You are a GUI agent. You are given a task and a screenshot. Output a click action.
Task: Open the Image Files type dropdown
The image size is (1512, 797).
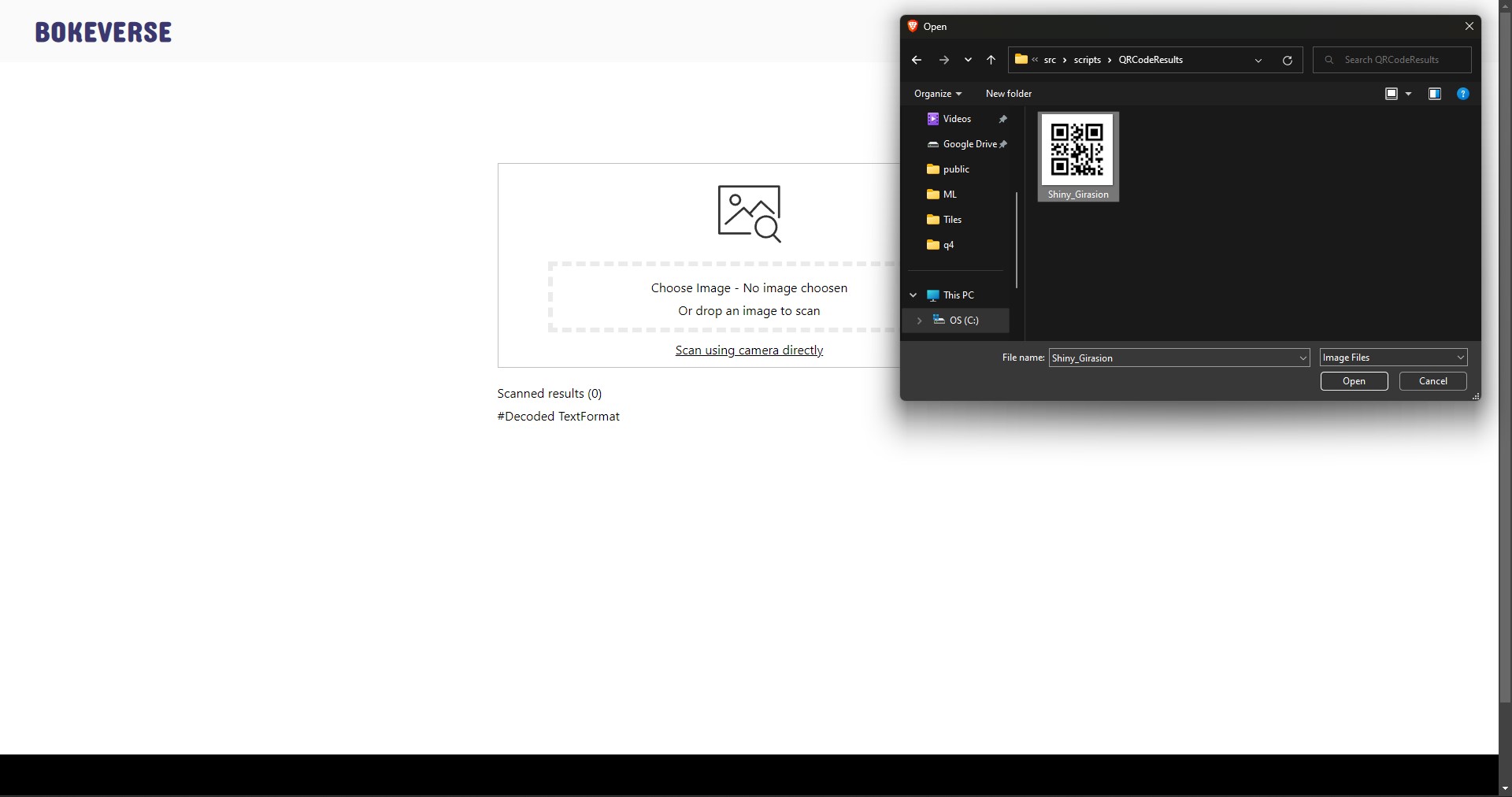[1393, 358]
